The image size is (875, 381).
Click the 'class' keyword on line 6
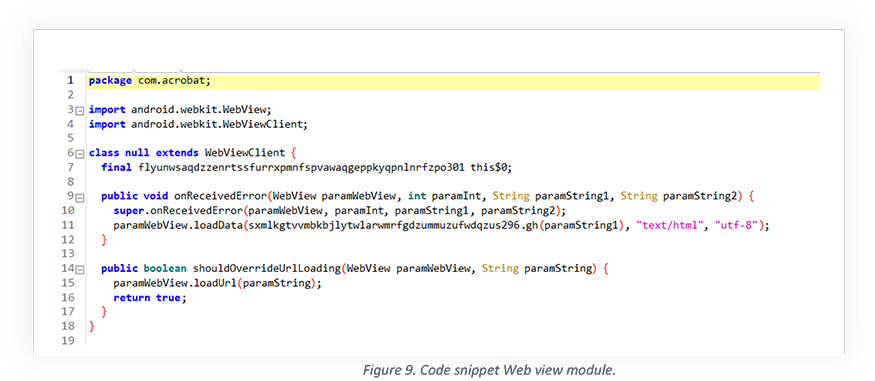(104, 152)
